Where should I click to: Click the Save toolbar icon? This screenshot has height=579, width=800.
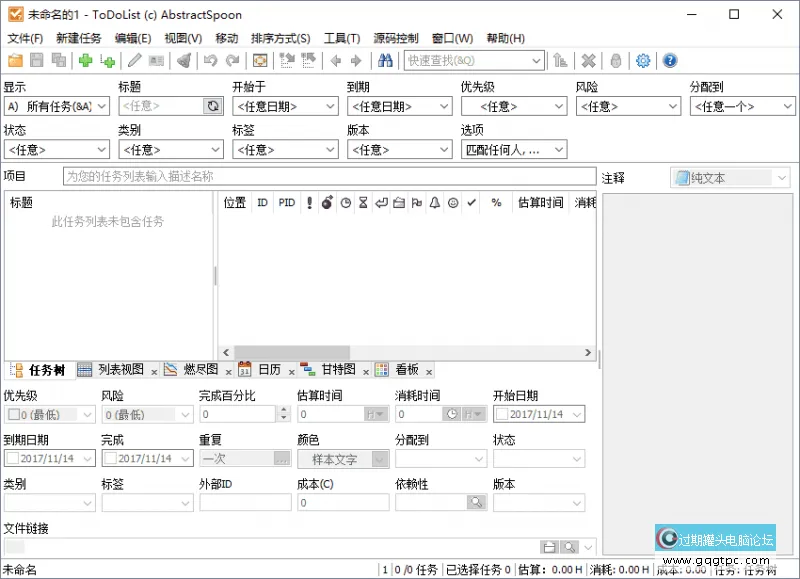[x=35, y=62]
